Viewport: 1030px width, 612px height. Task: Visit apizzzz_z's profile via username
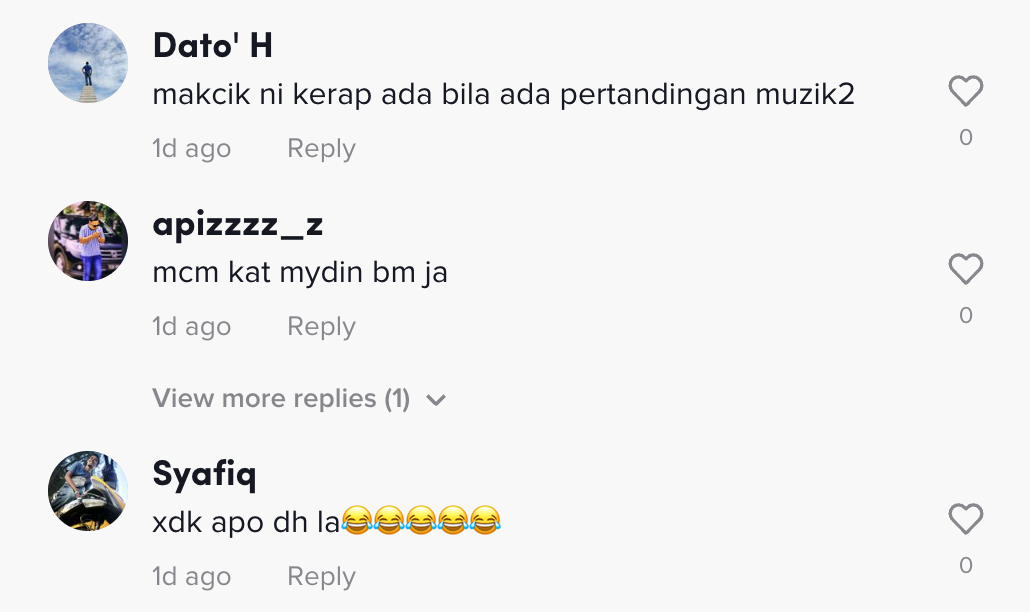[x=237, y=224]
